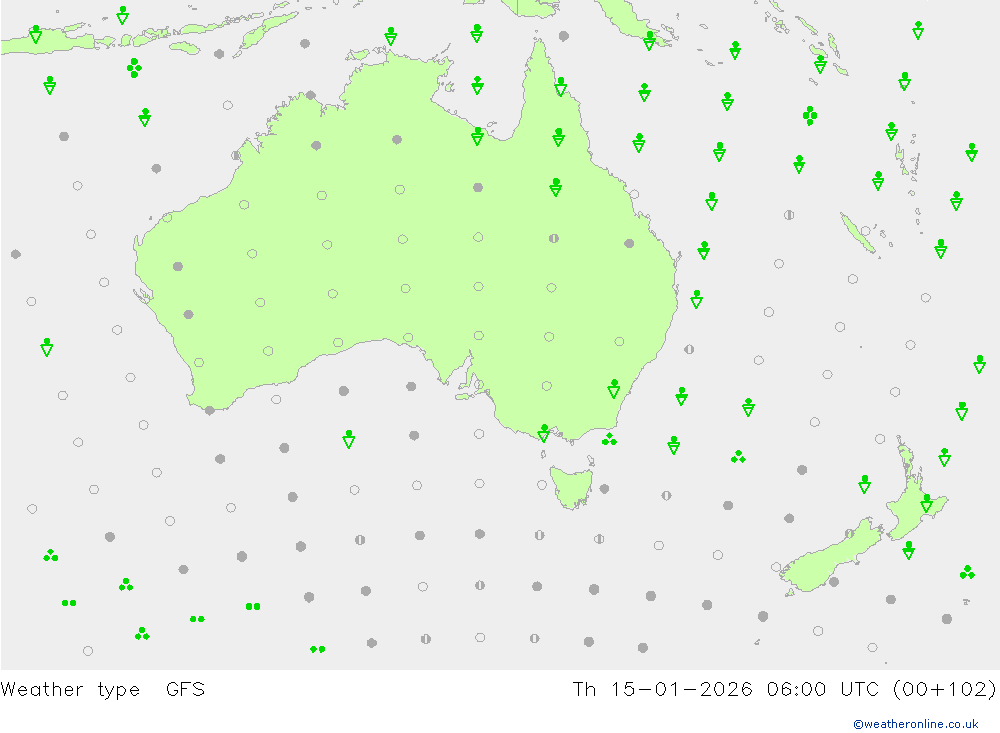Viewport: 1000px width, 733px height.
Task: Click the half-filled cloud symbol in central Queensland
Action: tap(554, 239)
